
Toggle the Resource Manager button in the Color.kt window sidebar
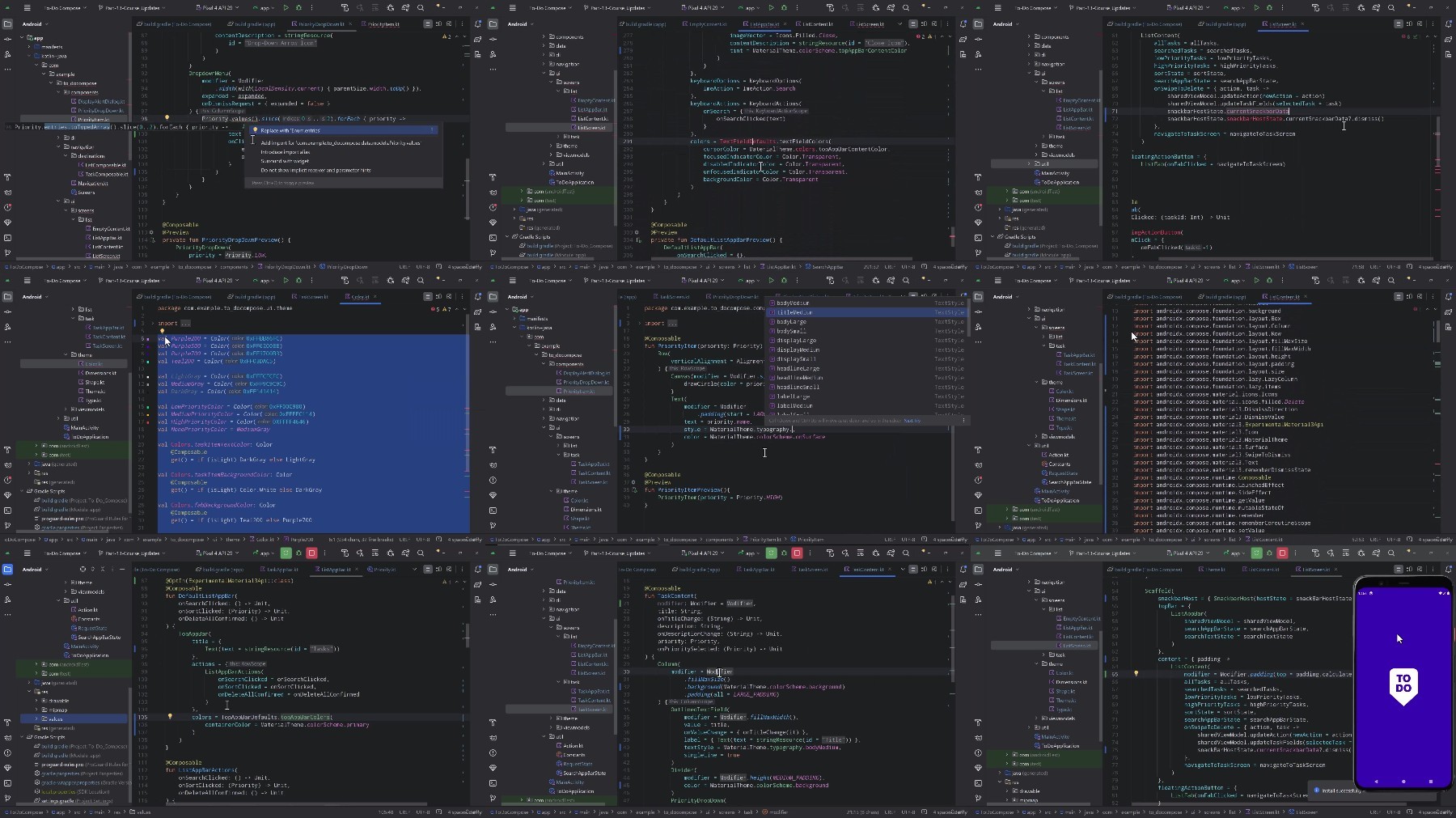pyautogui.click(x=8, y=327)
